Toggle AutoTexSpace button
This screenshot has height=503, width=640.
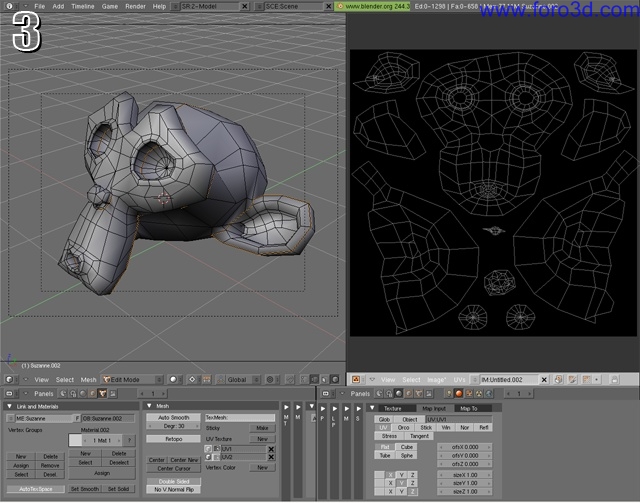point(36,489)
